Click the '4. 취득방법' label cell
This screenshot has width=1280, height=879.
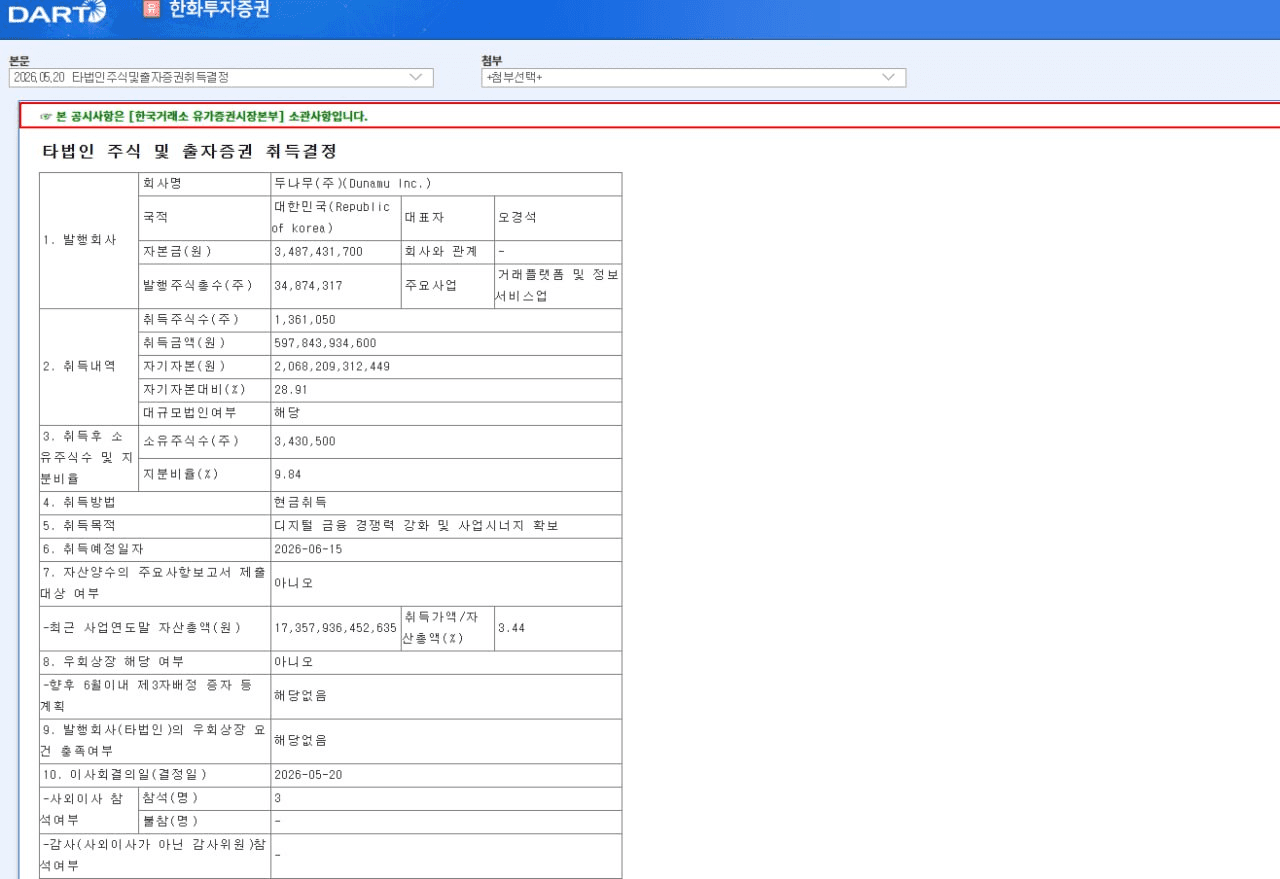point(155,502)
